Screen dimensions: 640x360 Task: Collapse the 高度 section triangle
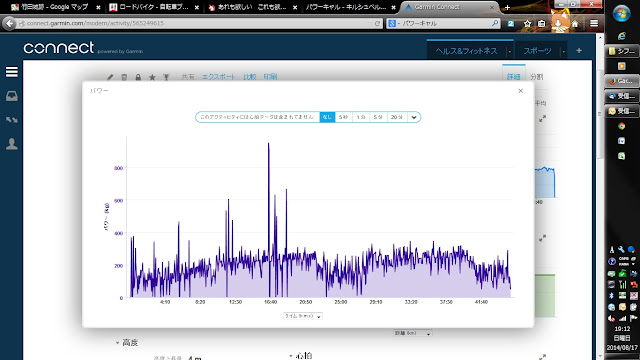tap(118, 343)
